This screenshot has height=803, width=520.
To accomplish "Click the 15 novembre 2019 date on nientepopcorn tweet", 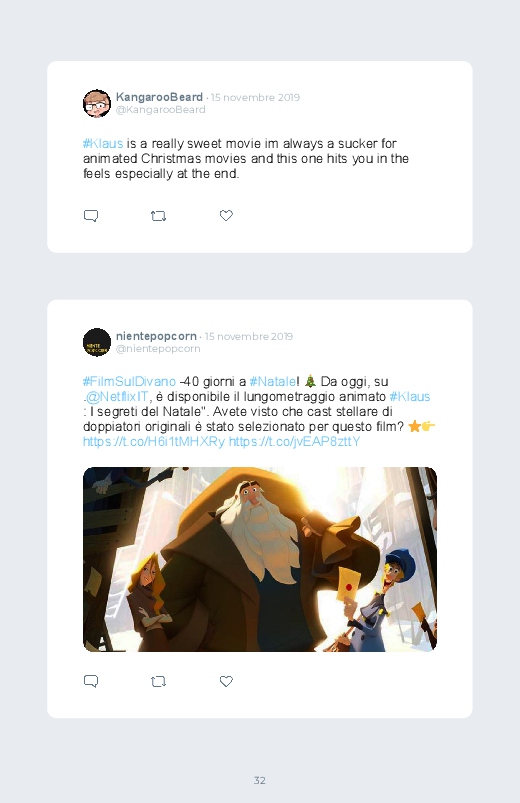I will point(249,336).
